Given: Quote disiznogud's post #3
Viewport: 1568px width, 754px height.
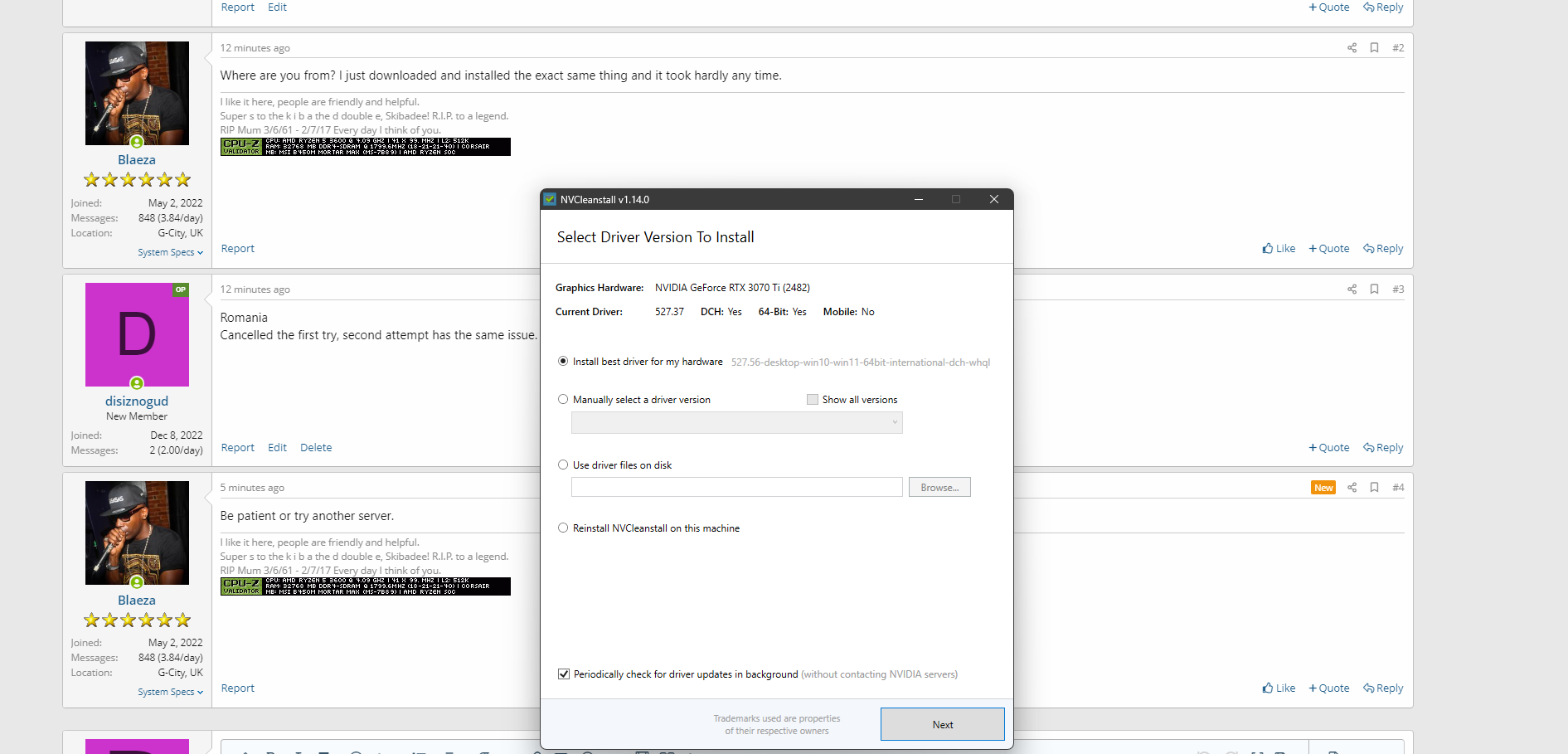Looking at the screenshot, I should [1329, 448].
